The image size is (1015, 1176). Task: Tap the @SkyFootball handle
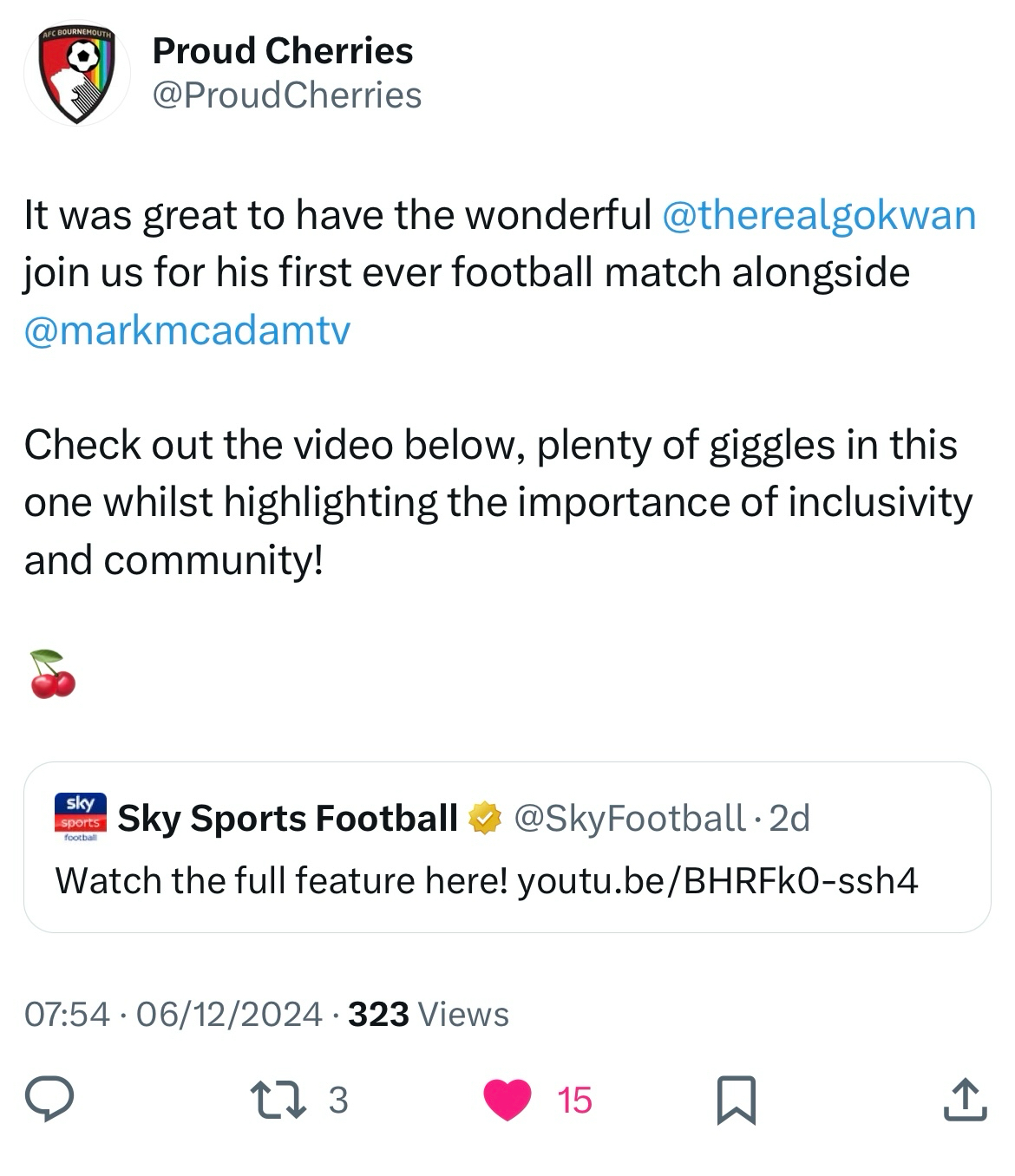630,817
